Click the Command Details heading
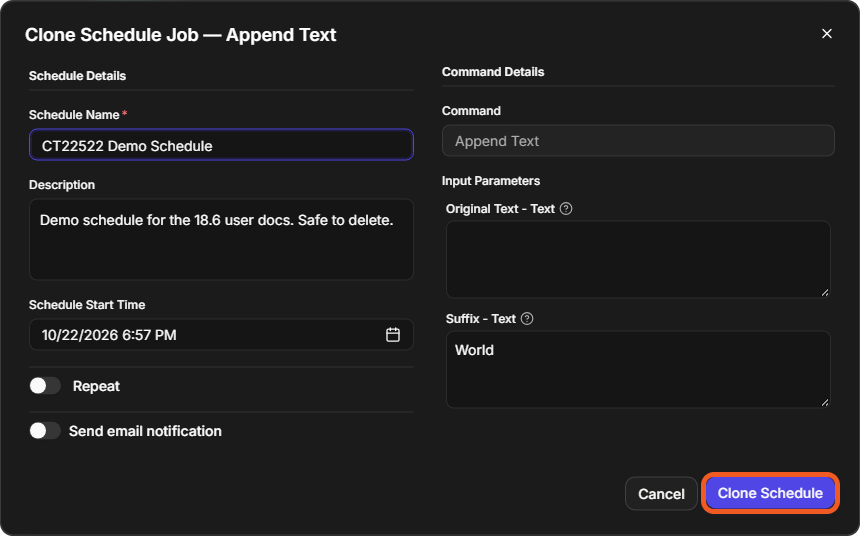Image resolution: width=860 pixels, height=536 pixels. coord(493,72)
